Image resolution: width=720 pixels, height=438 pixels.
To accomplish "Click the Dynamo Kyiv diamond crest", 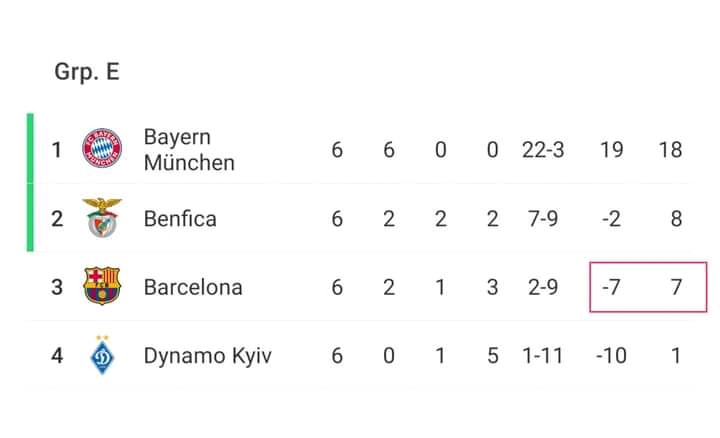I will 102,355.
